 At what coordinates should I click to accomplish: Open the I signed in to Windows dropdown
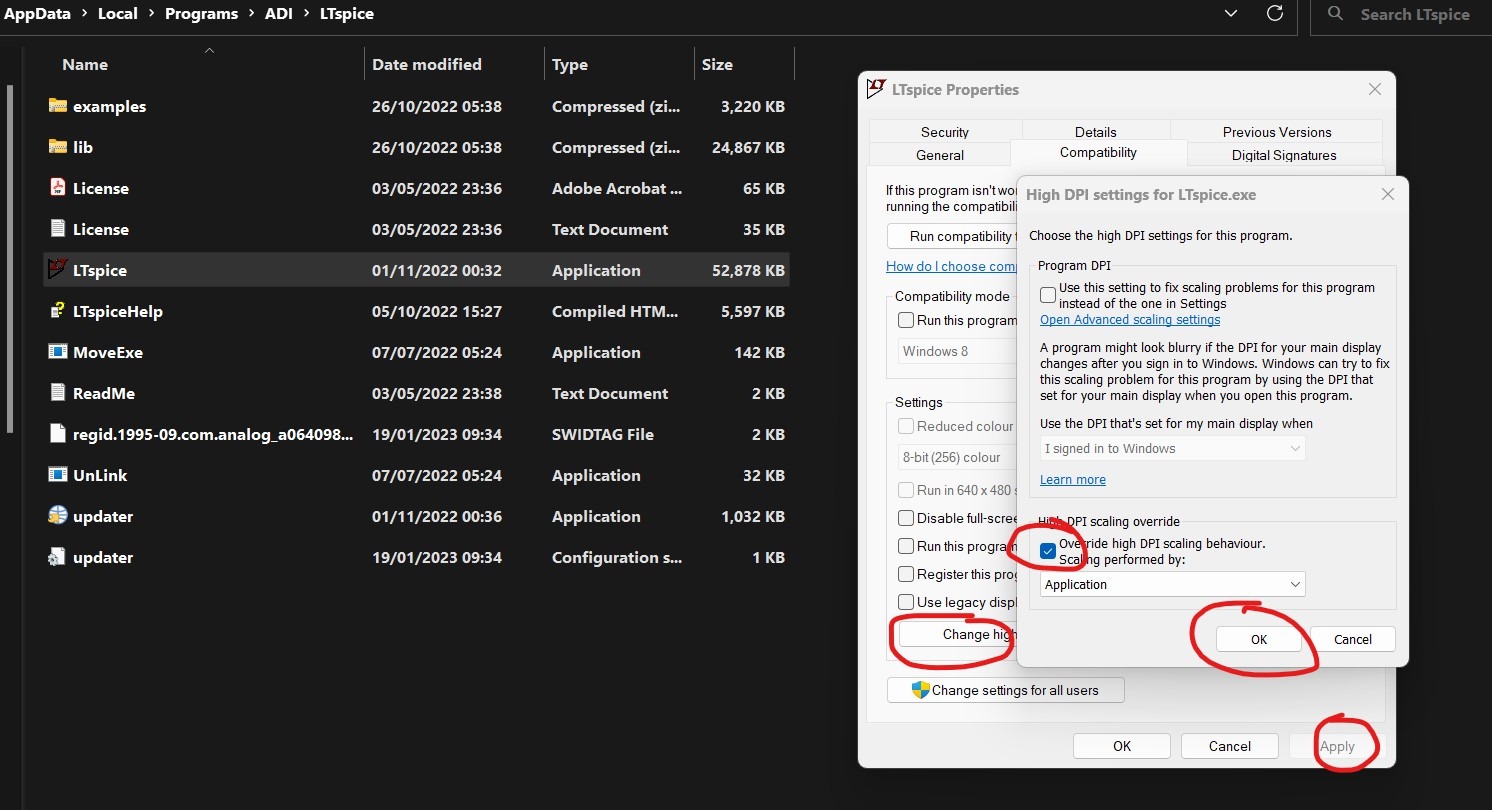pyautogui.click(x=1173, y=448)
